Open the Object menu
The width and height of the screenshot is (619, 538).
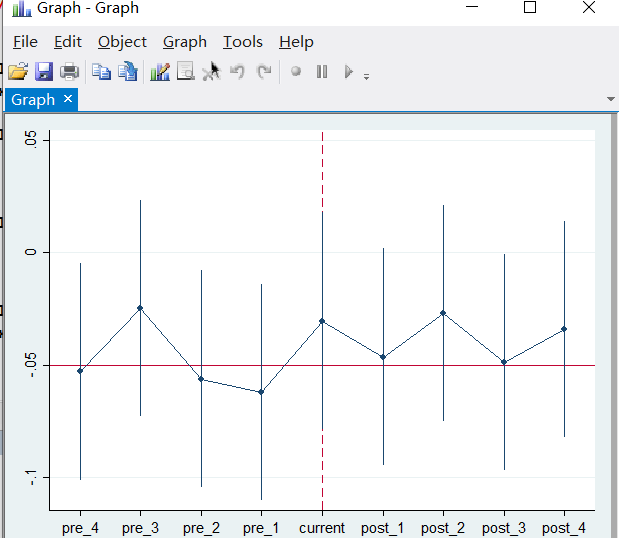pyautogui.click(x=122, y=42)
